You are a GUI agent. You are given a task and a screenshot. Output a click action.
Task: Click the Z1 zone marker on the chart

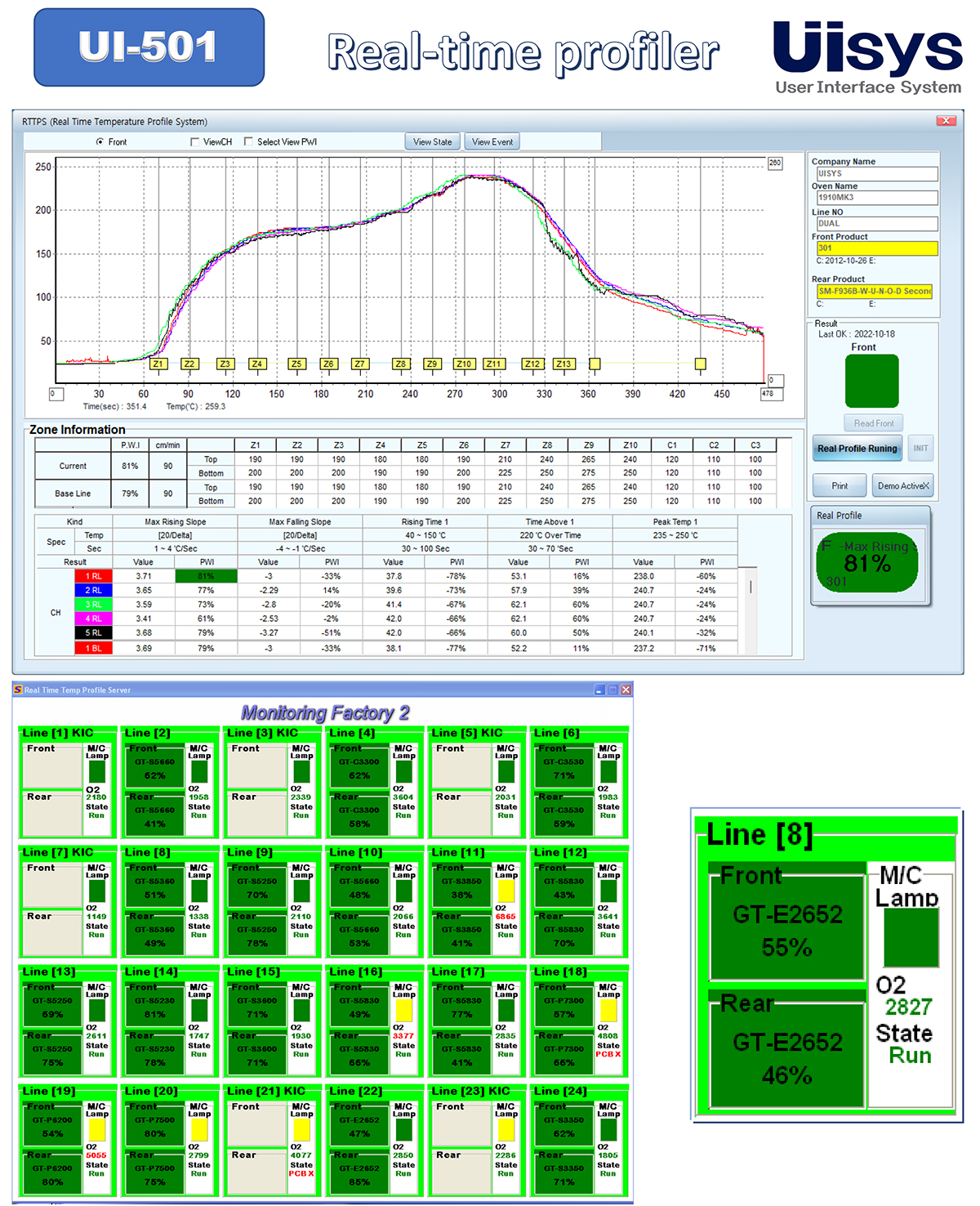(x=158, y=364)
